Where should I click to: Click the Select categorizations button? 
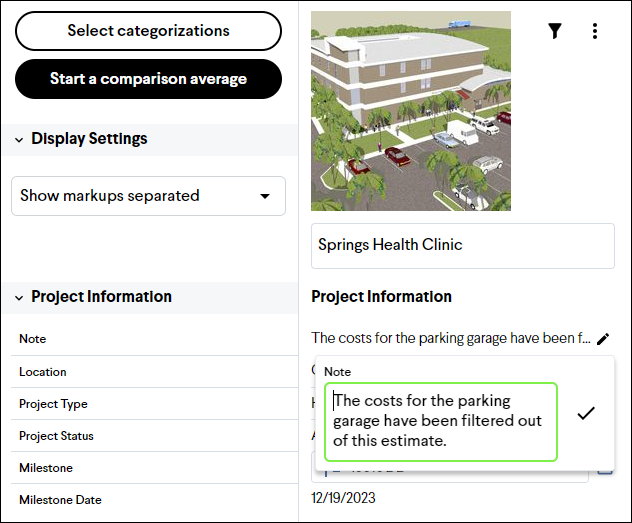(x=148, y=31)
